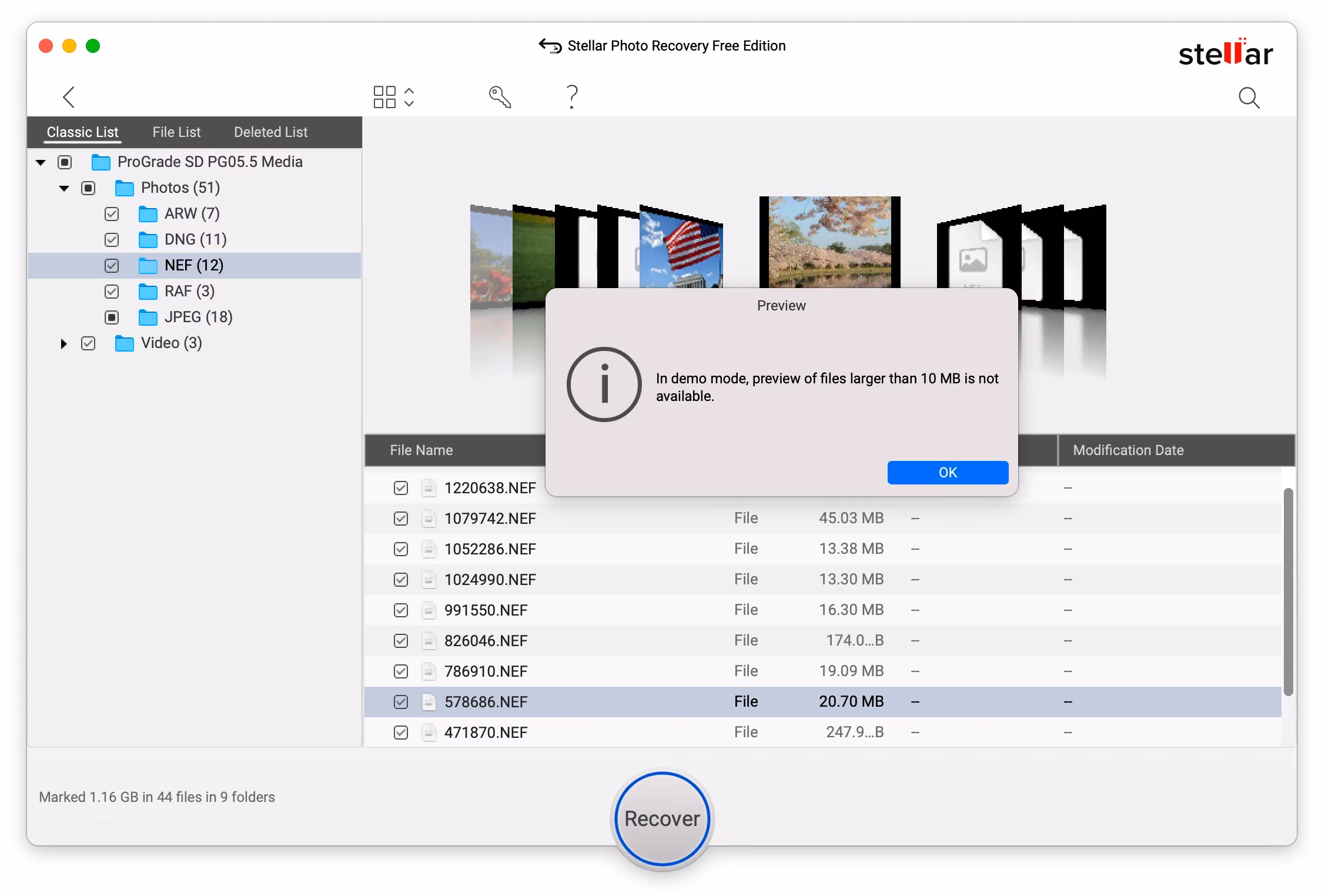Click the ProGrade SD PG05.5 Media folder icon

[101, 162]
